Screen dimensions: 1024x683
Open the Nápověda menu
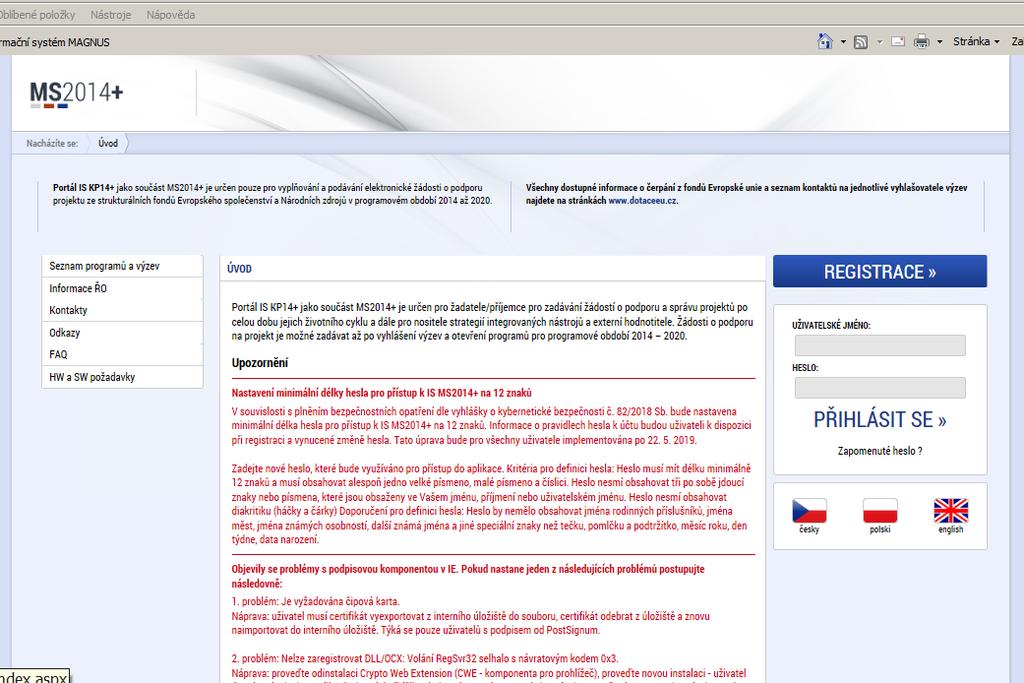pos(170,14)
